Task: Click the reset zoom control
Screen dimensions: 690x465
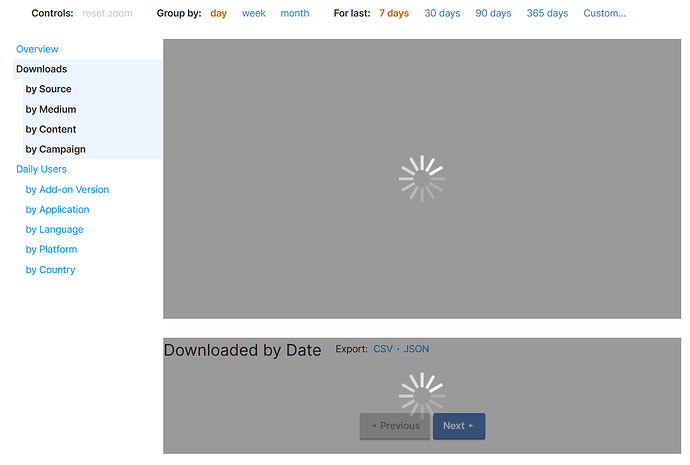Action: tap(107, 13)
